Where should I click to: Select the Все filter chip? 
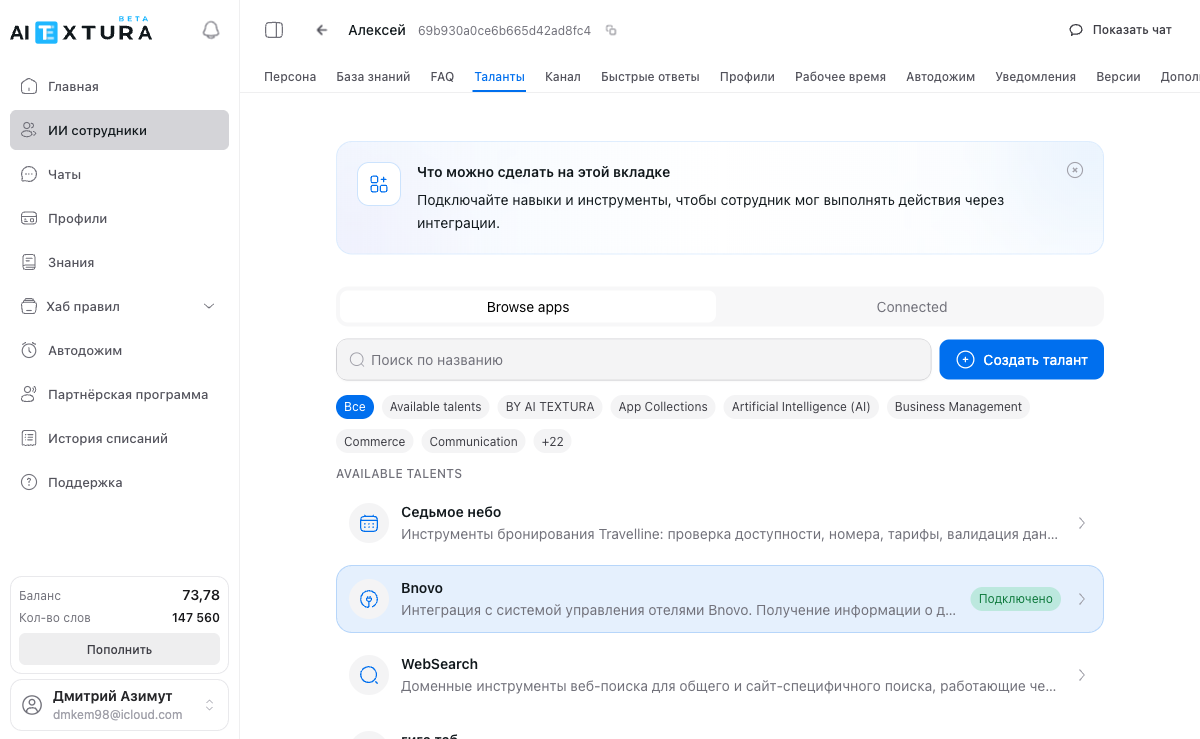(x=355, y=406)
